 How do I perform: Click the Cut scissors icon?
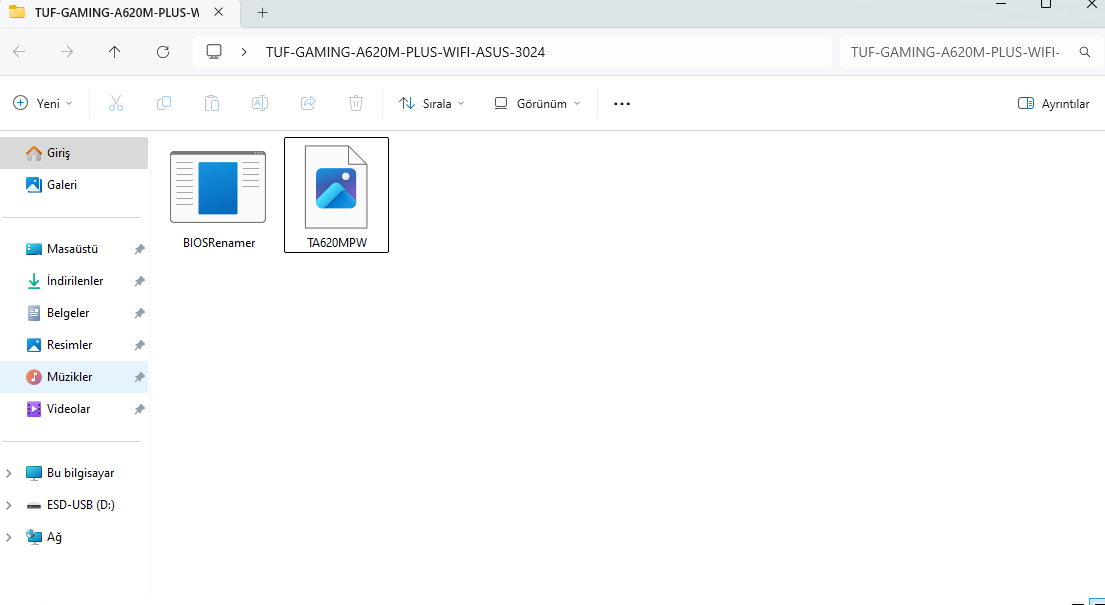tap(116, 104)
